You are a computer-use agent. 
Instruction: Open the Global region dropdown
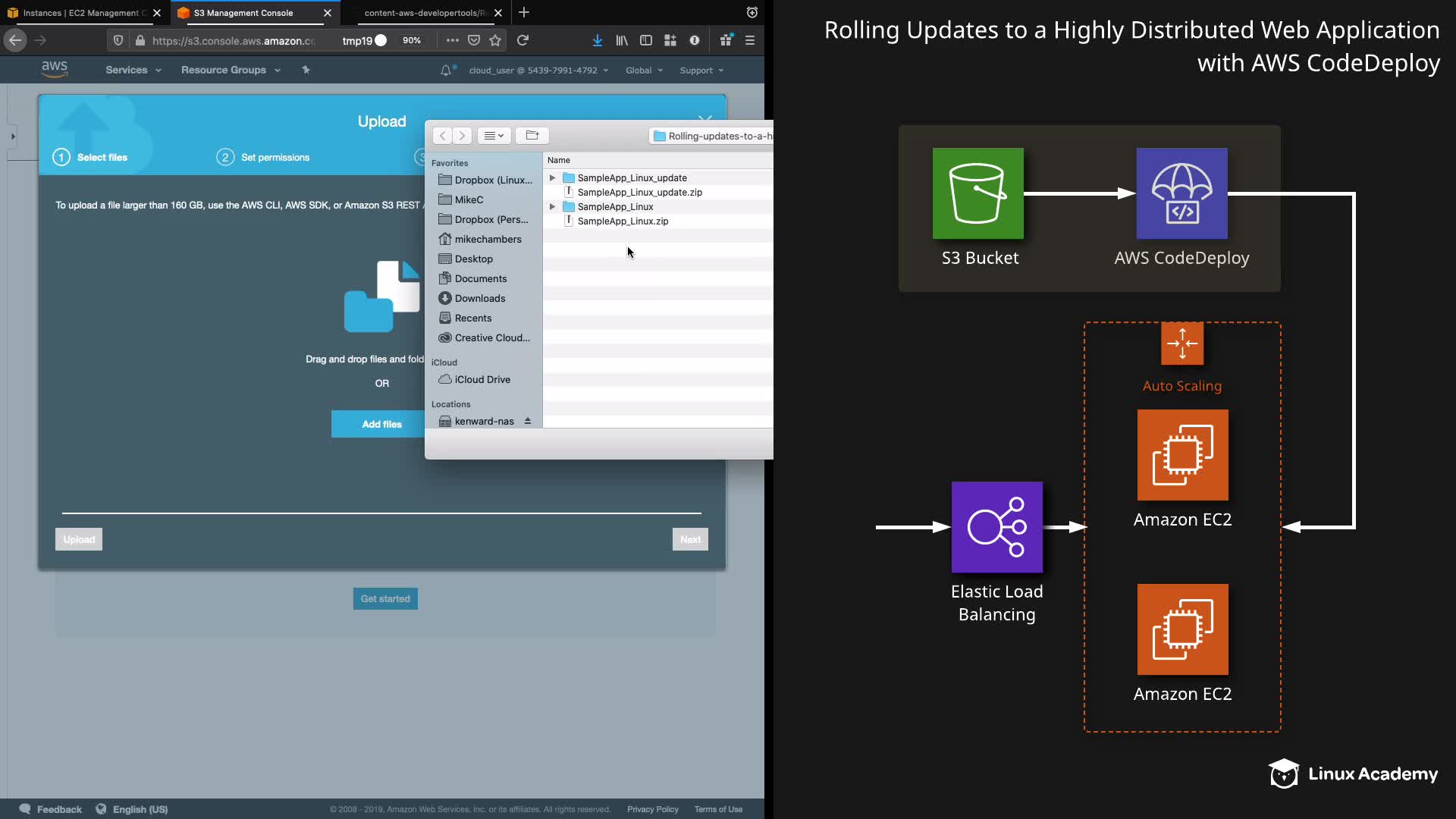pyautogui.click(x=644, y=71)
